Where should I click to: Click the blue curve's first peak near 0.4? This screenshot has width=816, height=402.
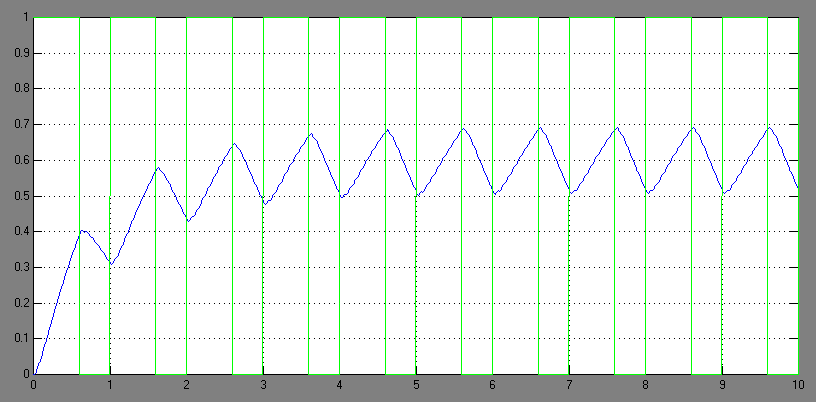point(82,230)
